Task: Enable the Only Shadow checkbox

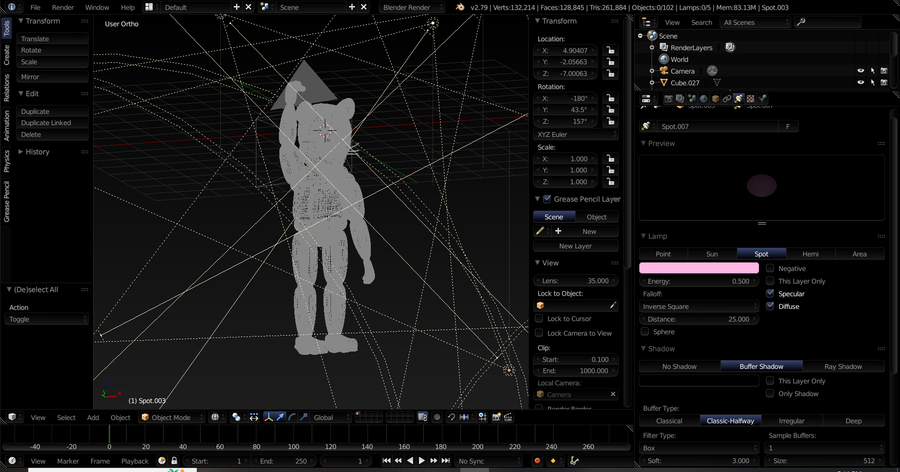Action: (x=770, y=394)
